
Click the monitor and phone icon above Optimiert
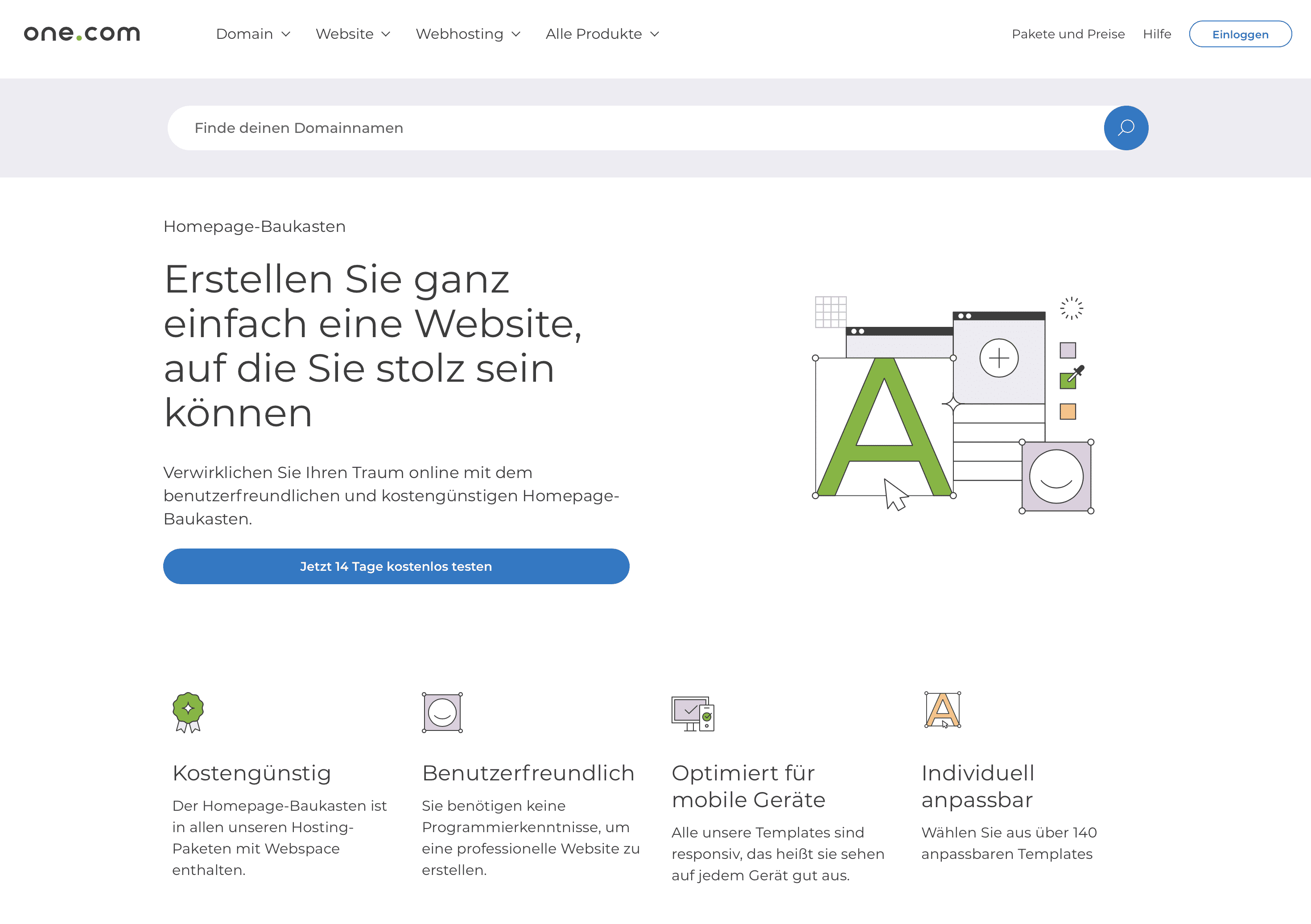click(693, 713)
